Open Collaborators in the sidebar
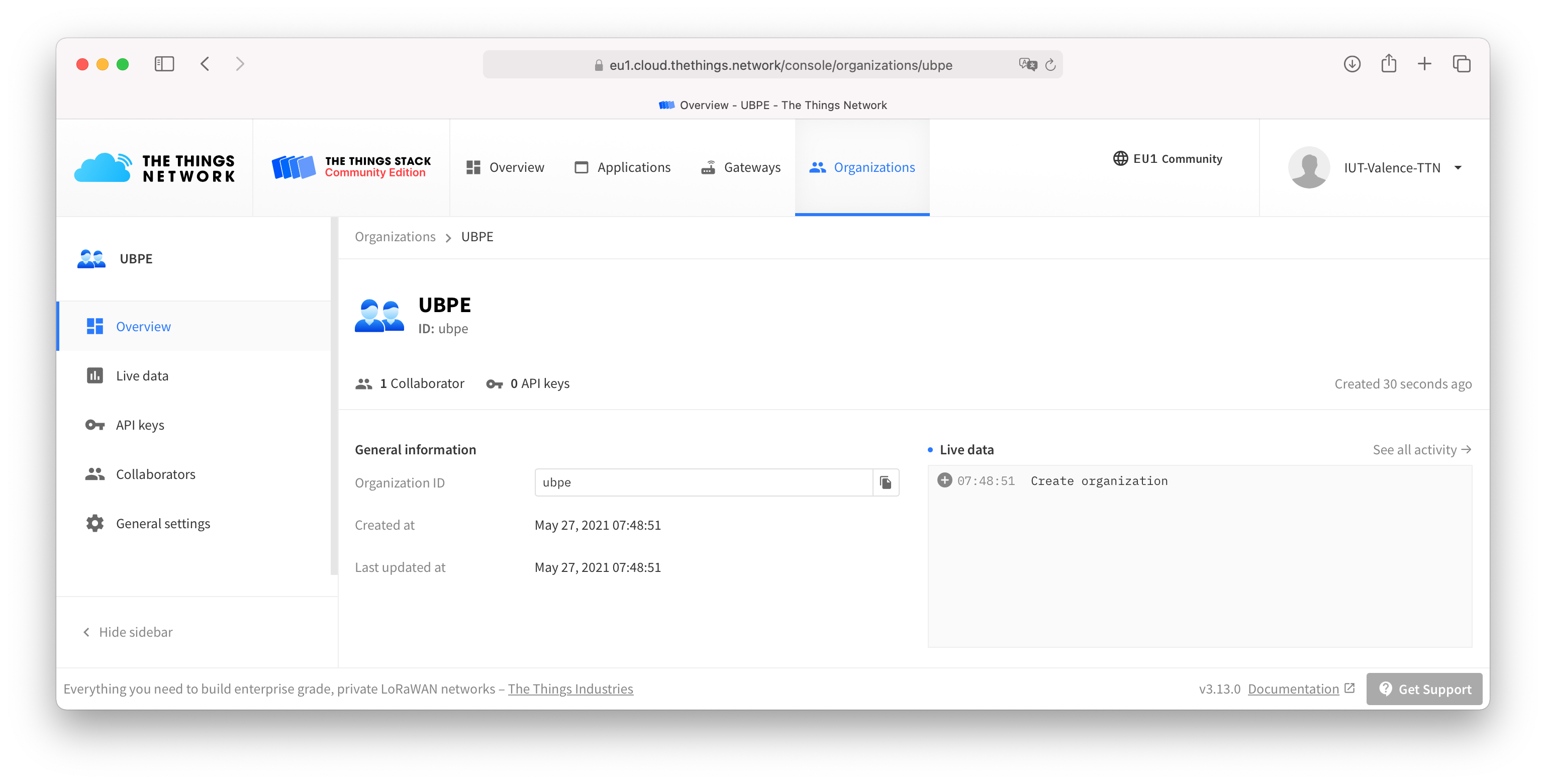This screenshot has height=784, width=1546. (193, 473)
